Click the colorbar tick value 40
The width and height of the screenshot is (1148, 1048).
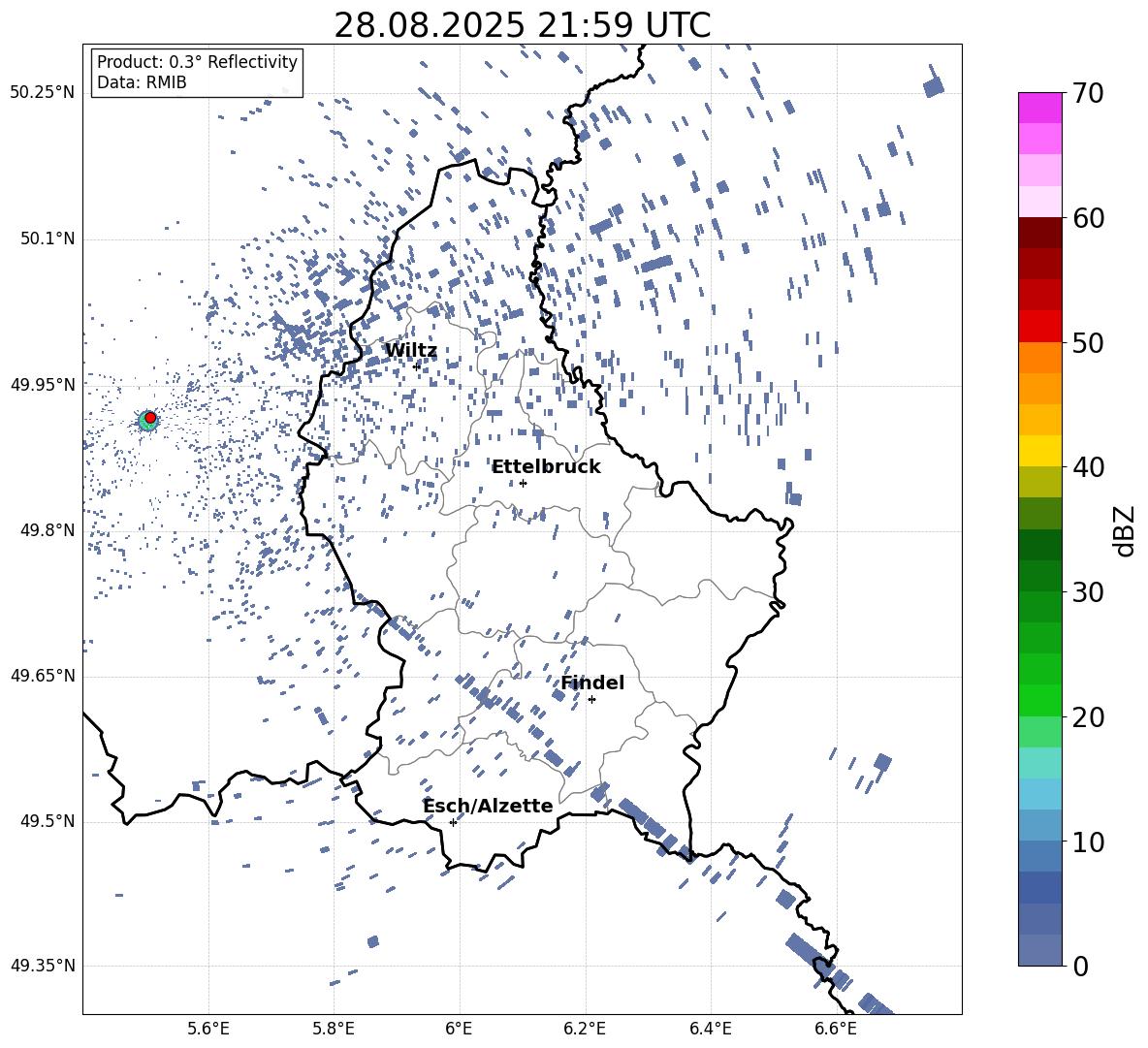coord(1089,467)
